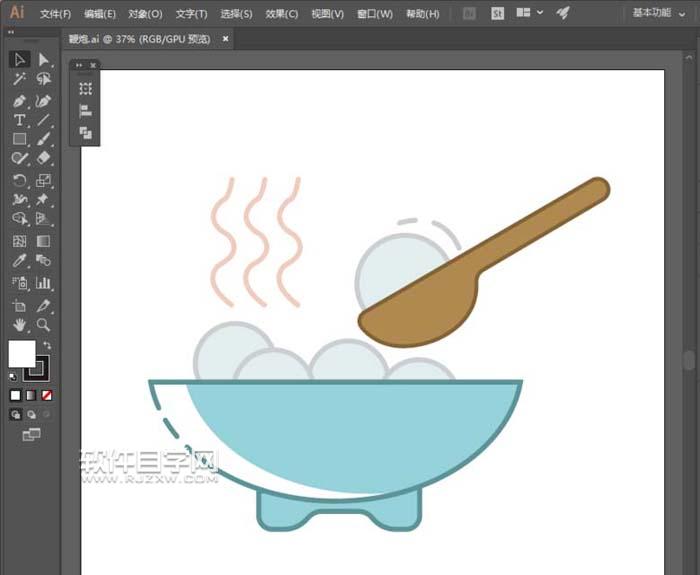Select the Shaper tool

point(20,158)
